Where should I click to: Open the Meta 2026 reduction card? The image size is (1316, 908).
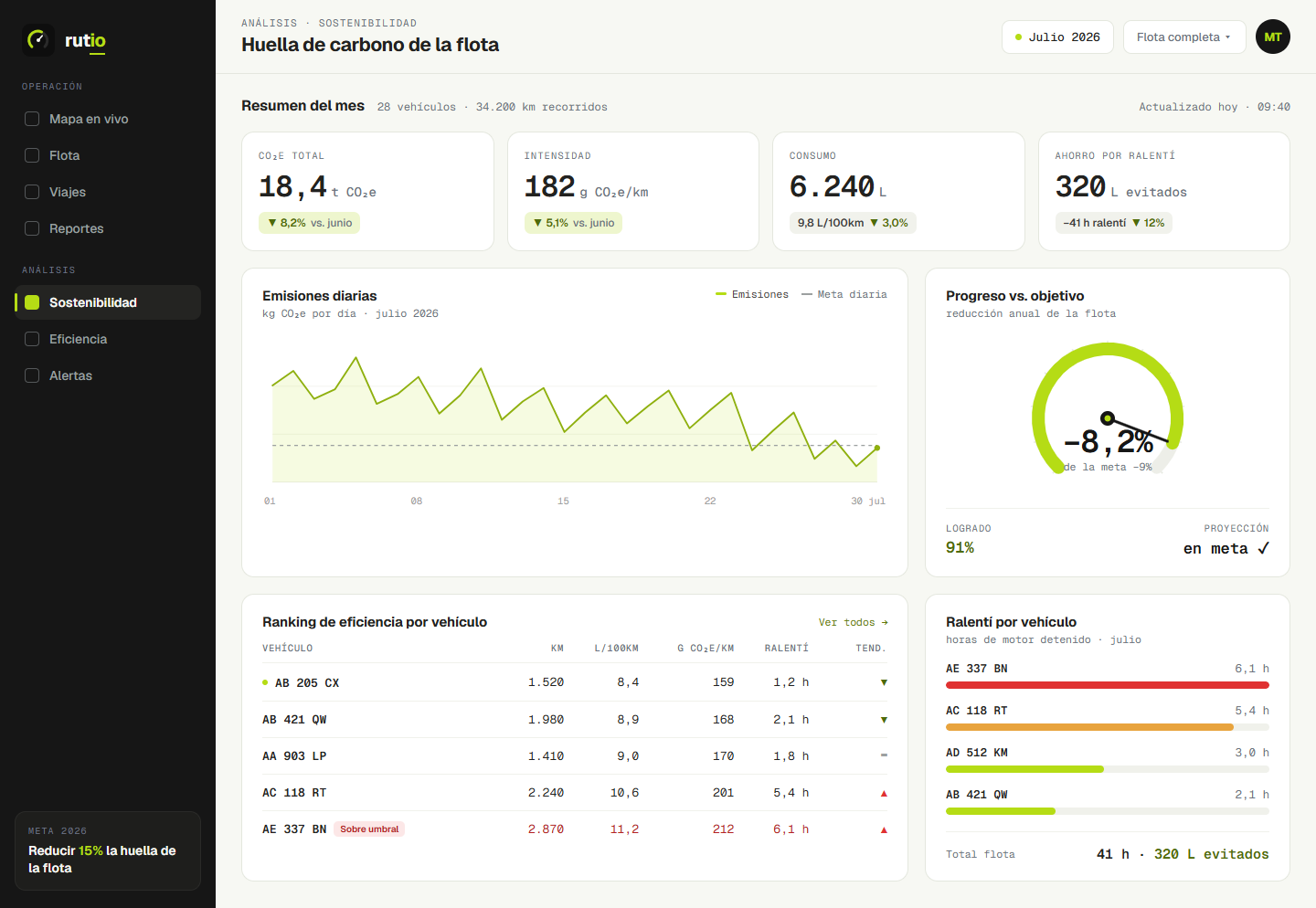[108, 850]
